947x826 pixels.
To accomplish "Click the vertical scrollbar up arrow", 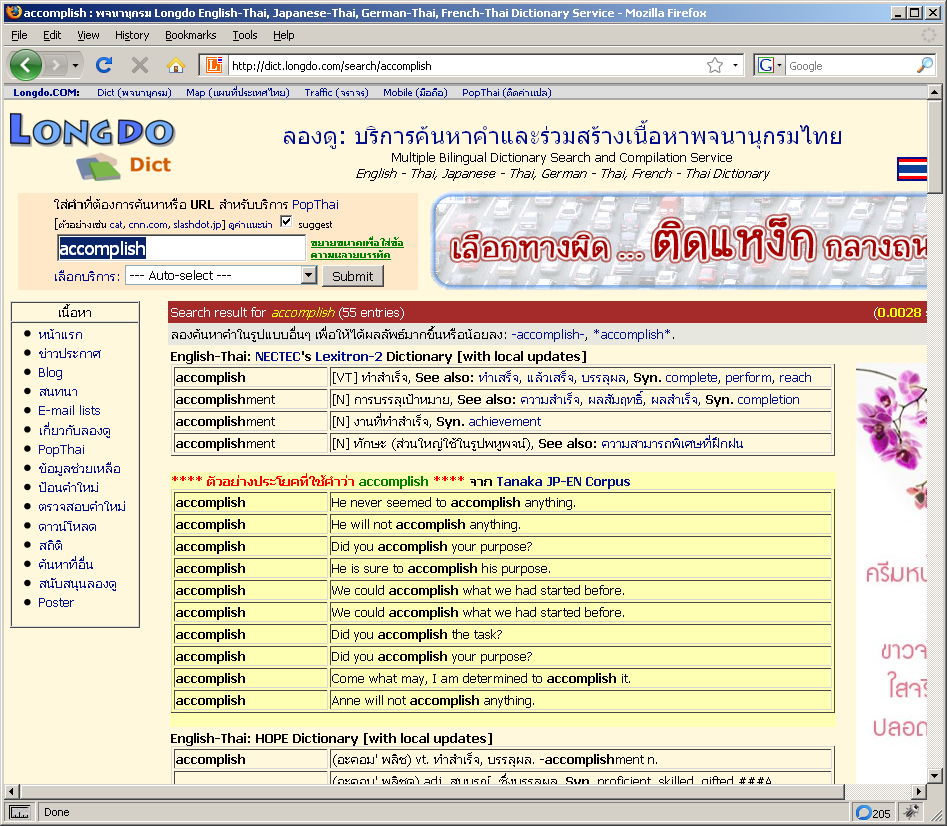I will [934, 92].
